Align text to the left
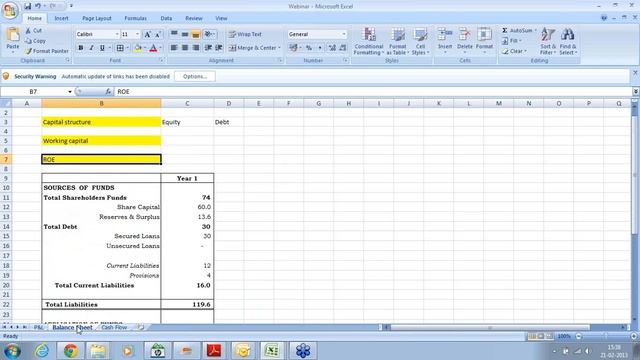 click(174, 48)
